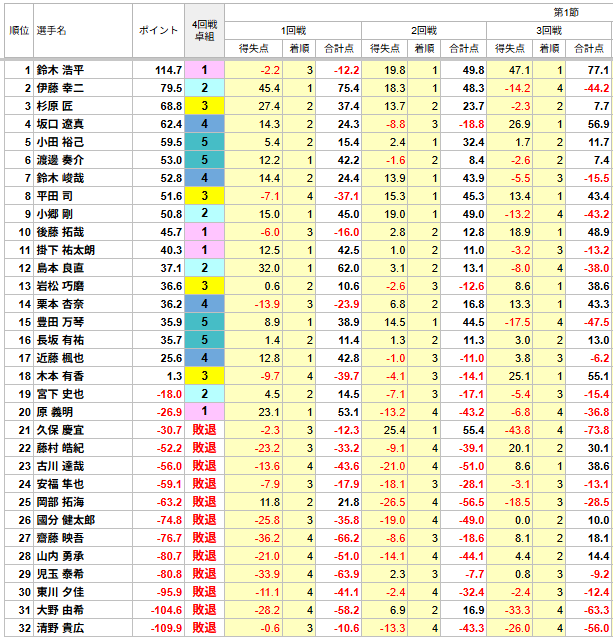
Task: Select player name 岩松 巧磨
Action: pyautogui.click(x=60, y=286)
